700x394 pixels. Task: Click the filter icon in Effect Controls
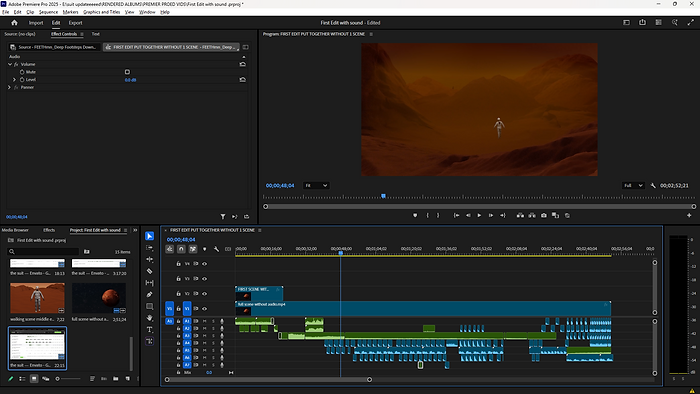click(x=223, y=216)
